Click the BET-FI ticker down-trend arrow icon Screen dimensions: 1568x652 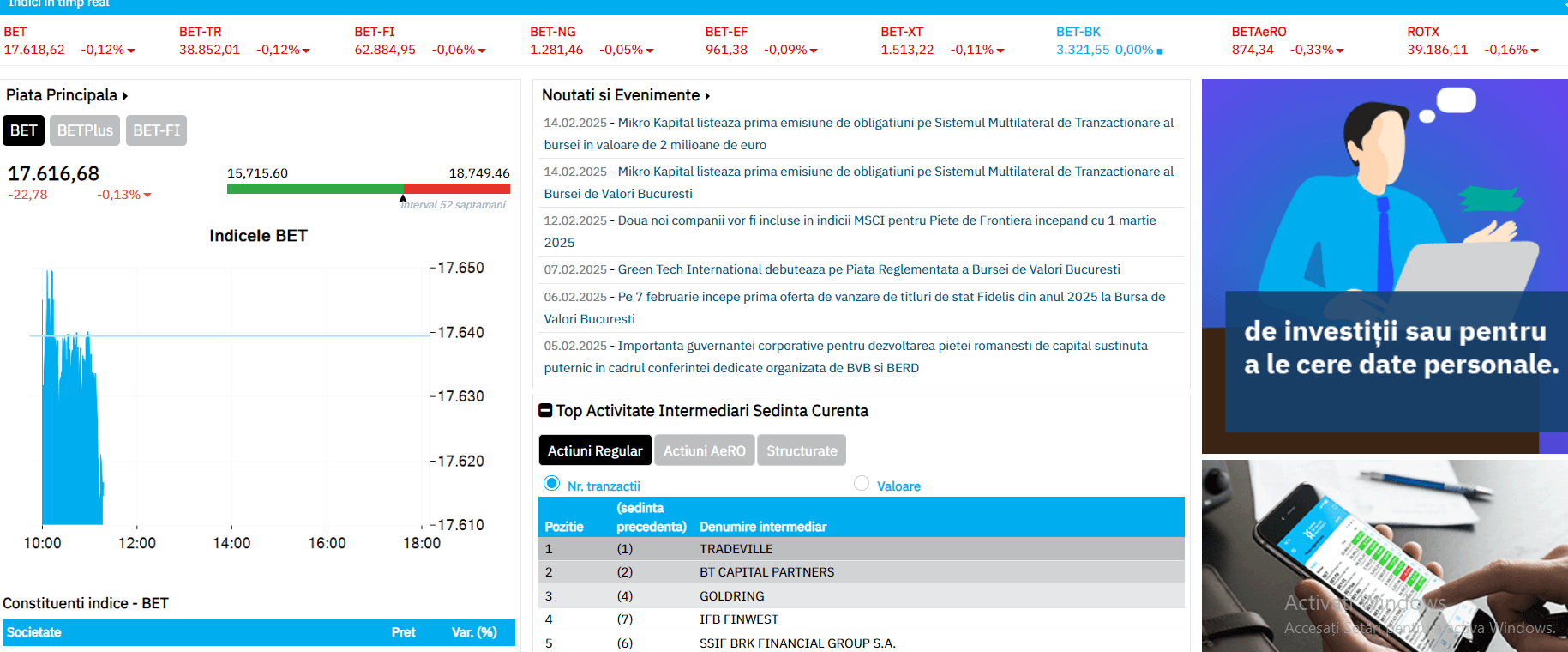482,51
